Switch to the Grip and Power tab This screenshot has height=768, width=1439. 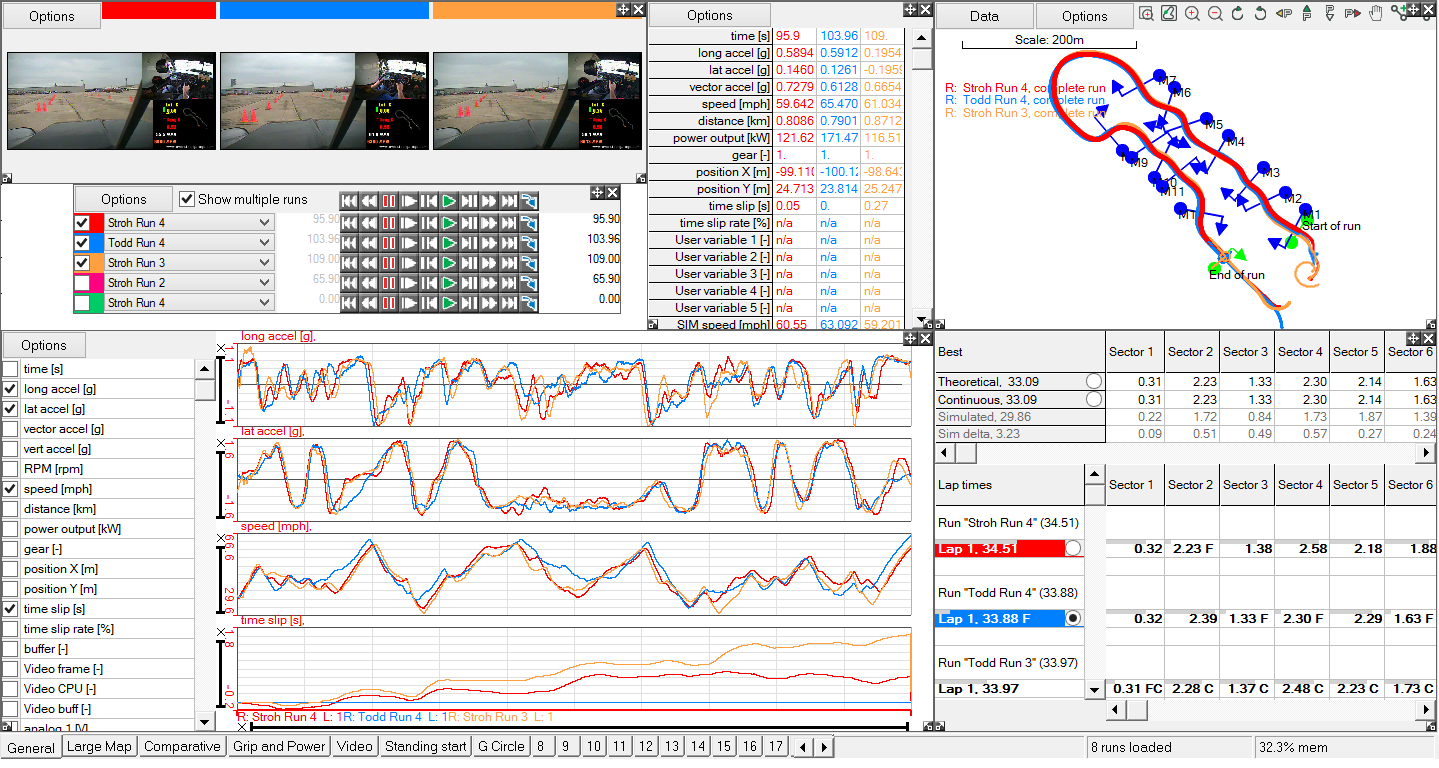pos(279,747)
